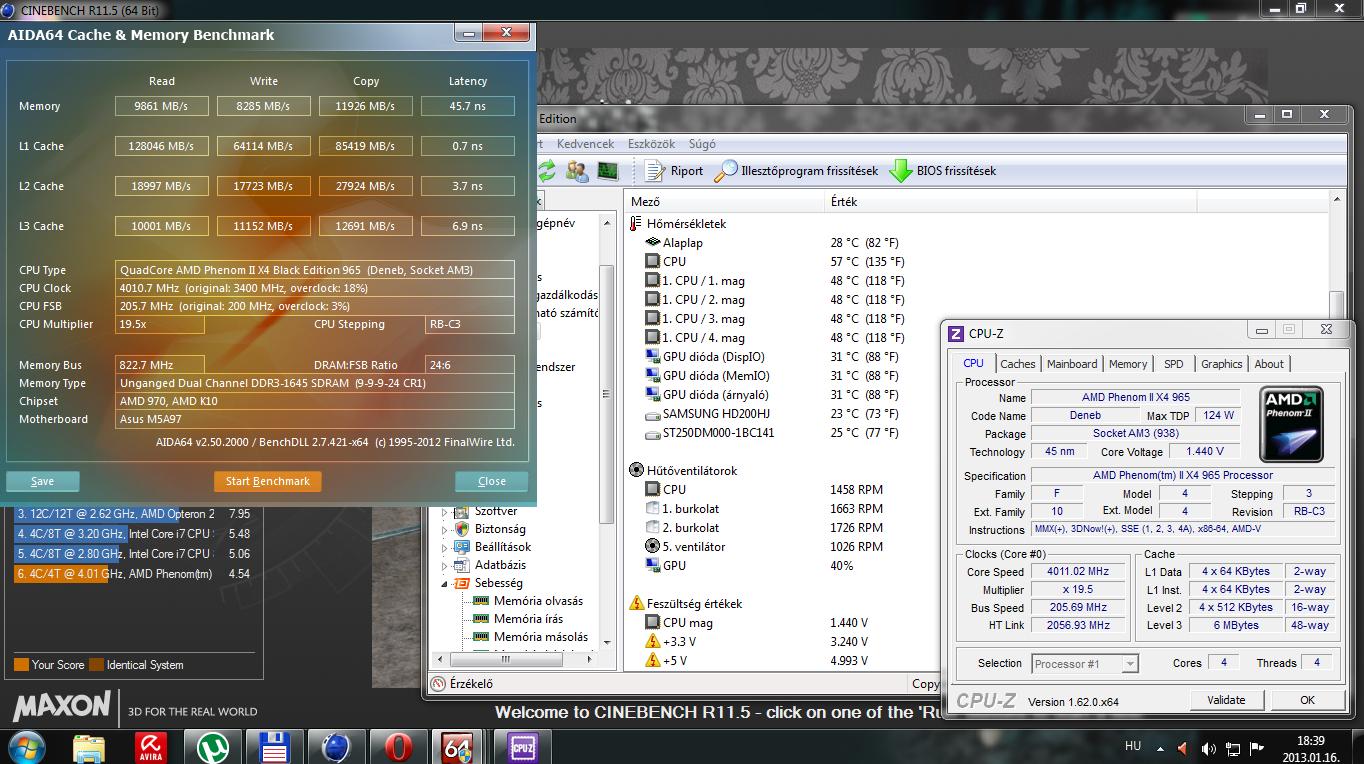
Task: Open the Processor #1 selection dropdown in CPU-Z
Action: click(1085, 664)
